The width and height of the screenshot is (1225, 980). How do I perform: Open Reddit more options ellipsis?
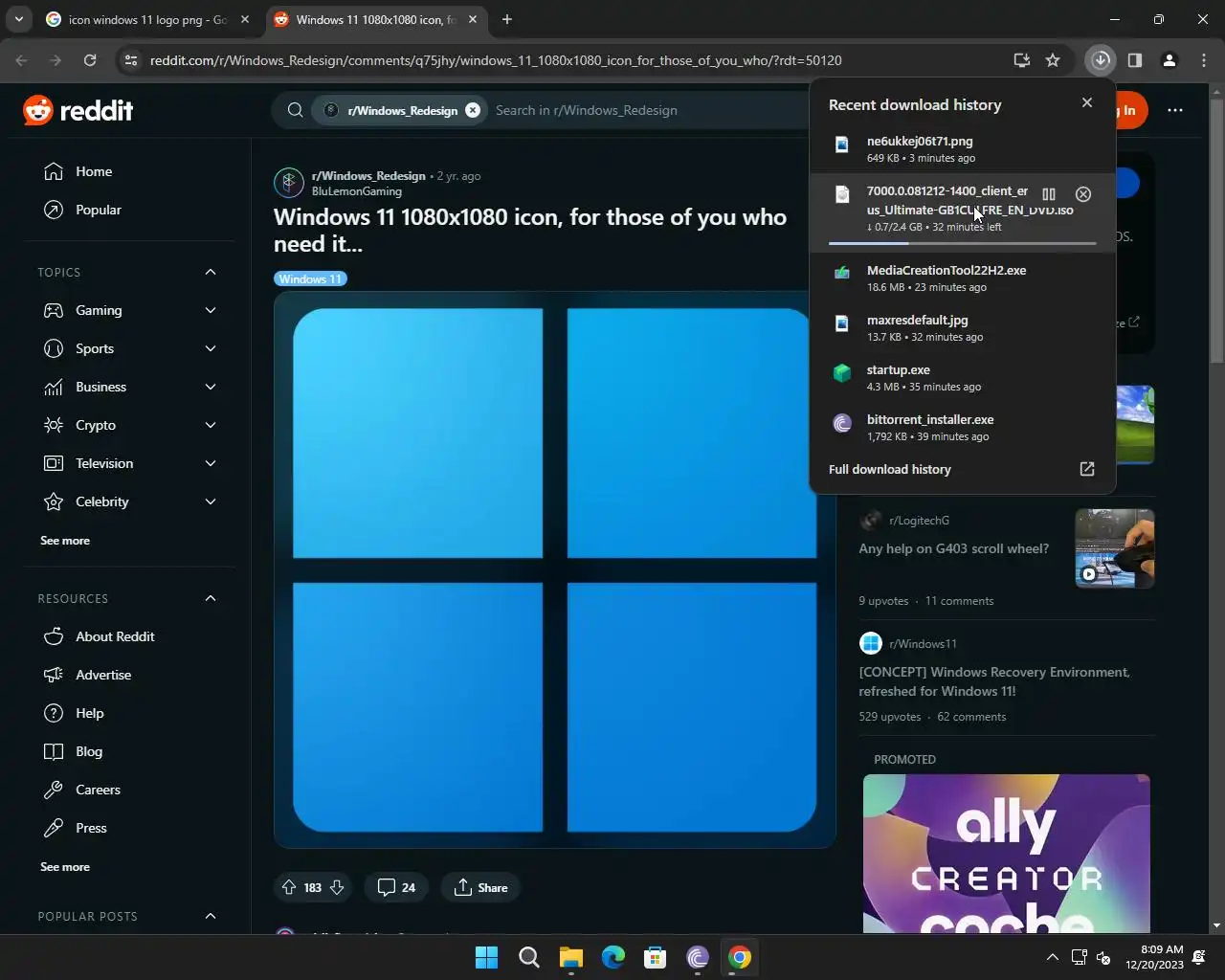[1175, 110]
